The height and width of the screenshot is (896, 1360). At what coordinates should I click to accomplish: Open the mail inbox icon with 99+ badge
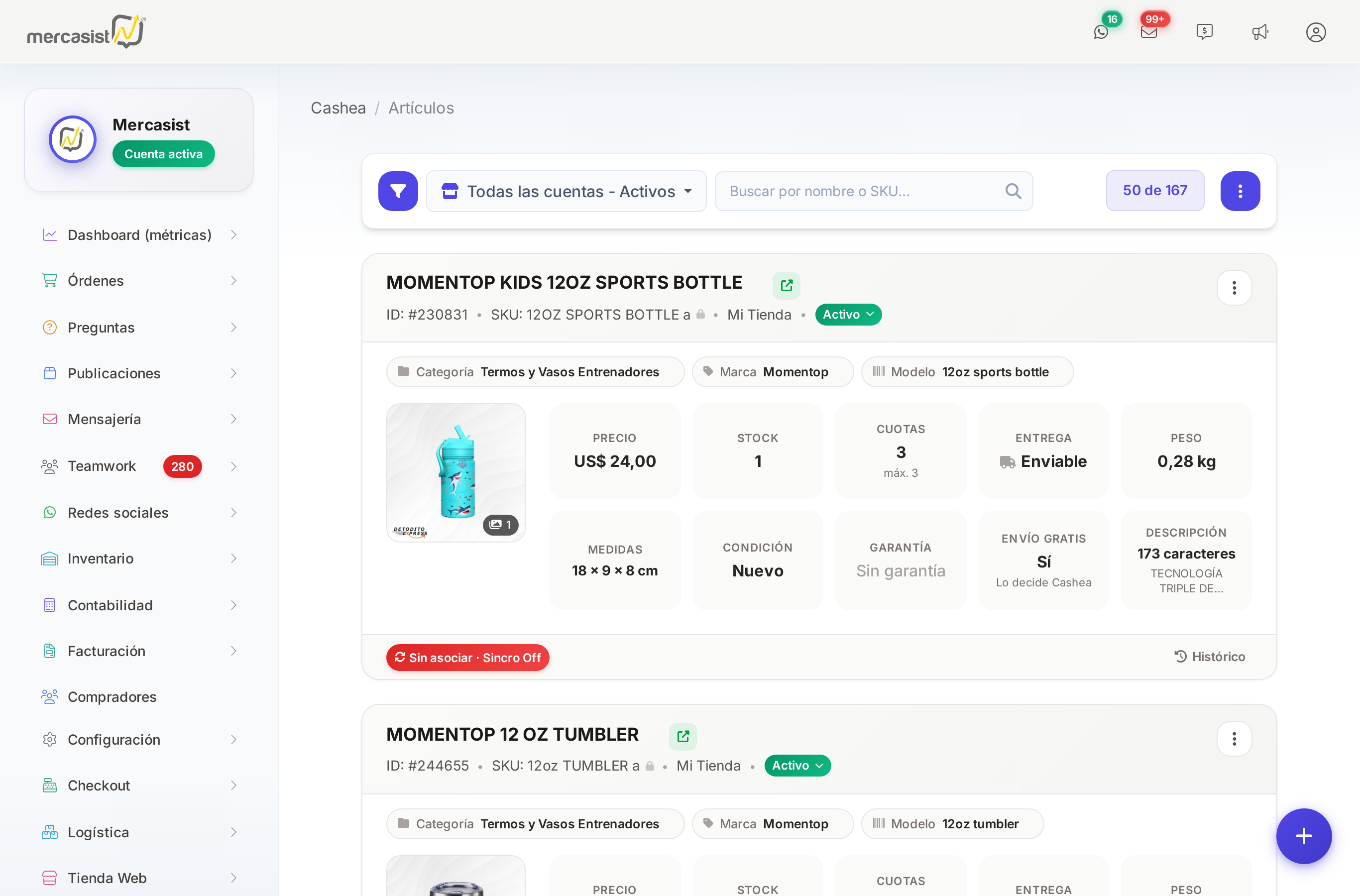[x=1148, y=32]
